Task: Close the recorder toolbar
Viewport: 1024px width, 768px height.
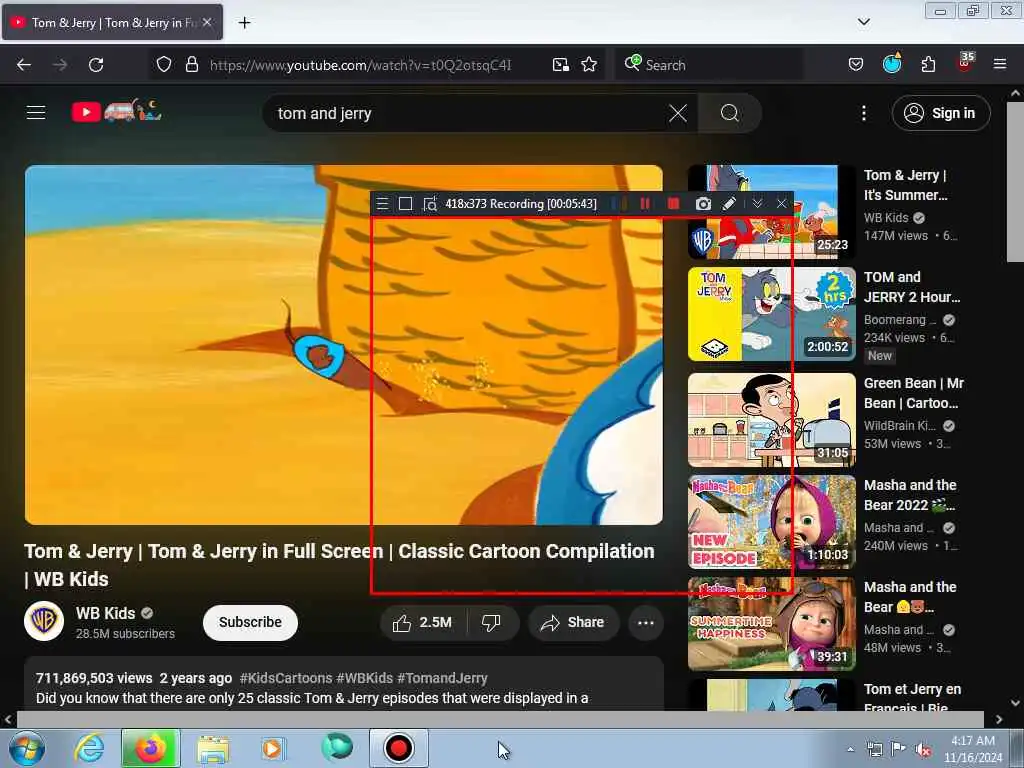Action: [782, 204]
